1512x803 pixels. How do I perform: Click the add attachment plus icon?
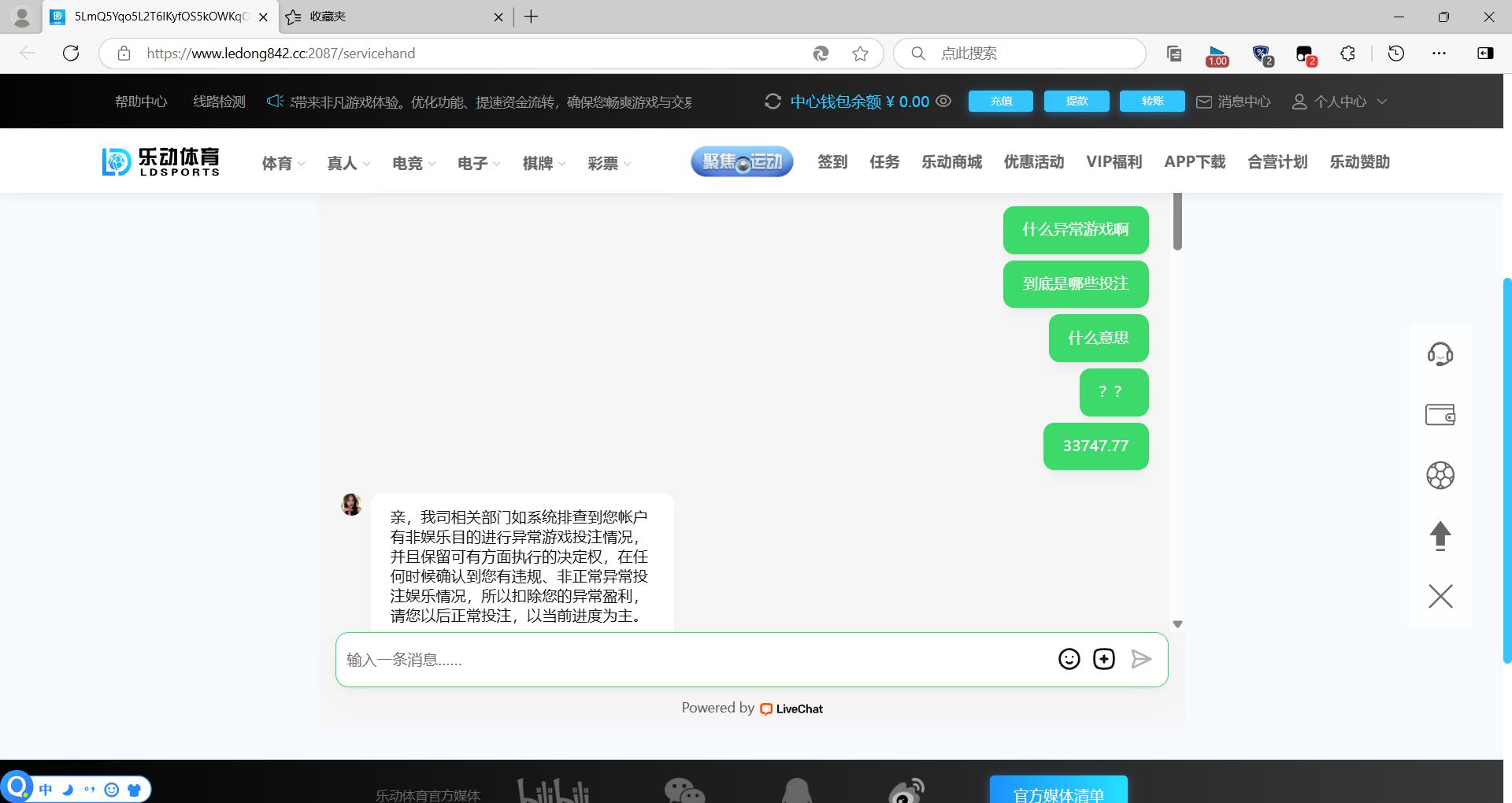click(1103, 659)
